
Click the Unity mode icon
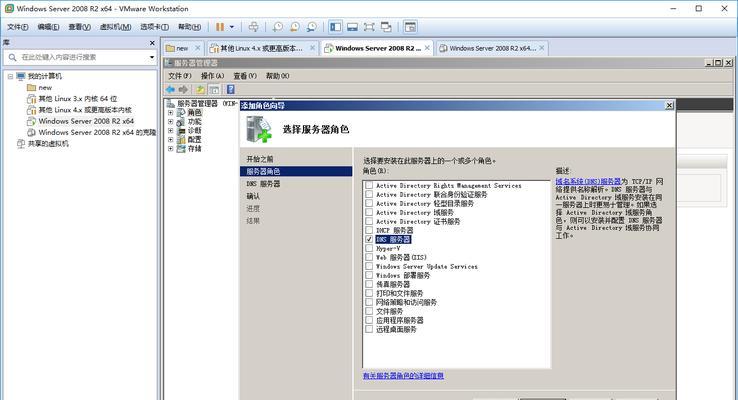pyautogui.click(x=386, y=27)
